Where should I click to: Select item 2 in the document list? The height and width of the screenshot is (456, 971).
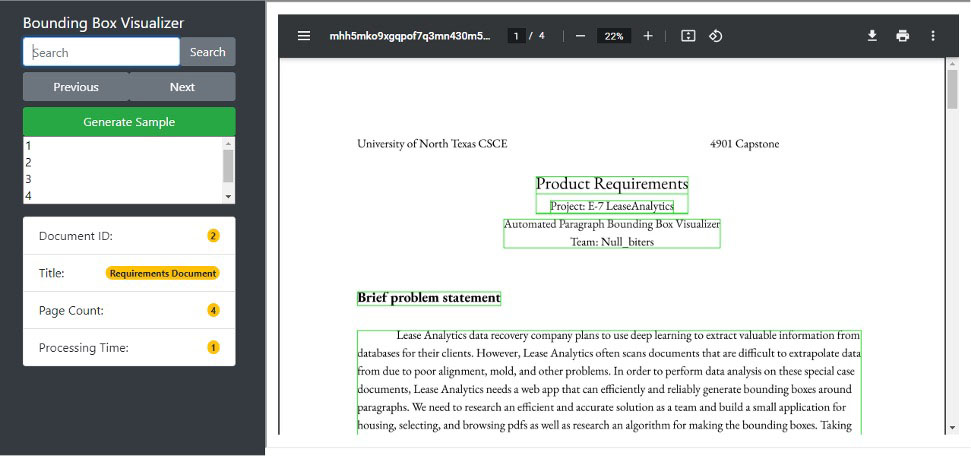click(x=123, y=162)
